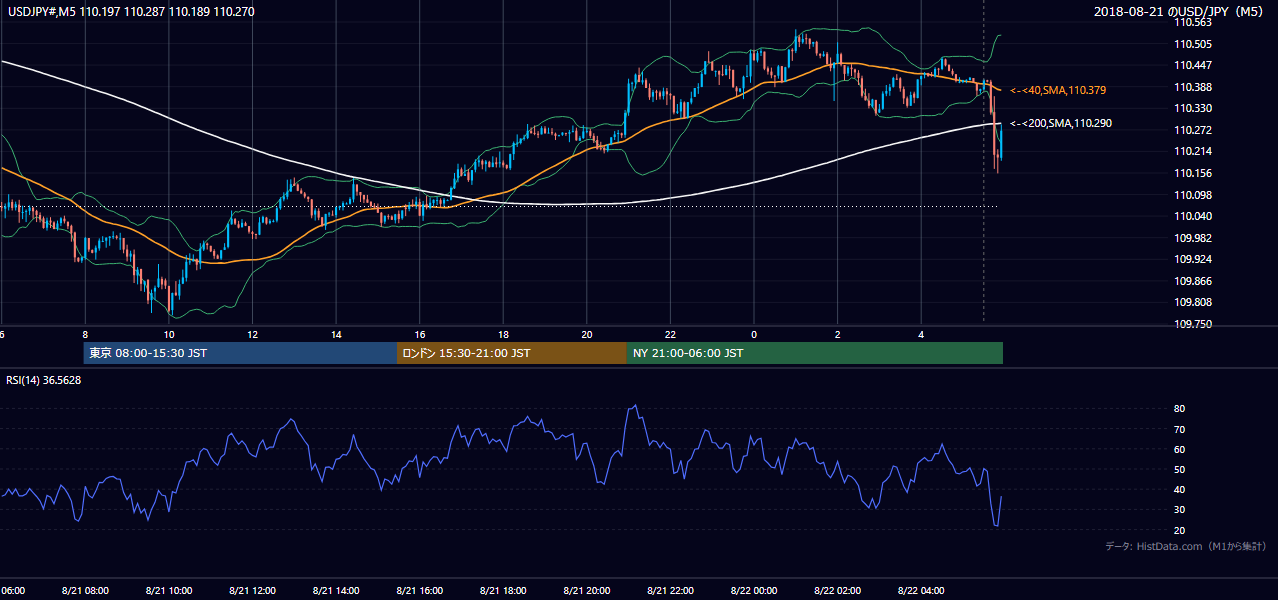Select the 40 SMA label reading 110.379

[x=1058, y=91]
